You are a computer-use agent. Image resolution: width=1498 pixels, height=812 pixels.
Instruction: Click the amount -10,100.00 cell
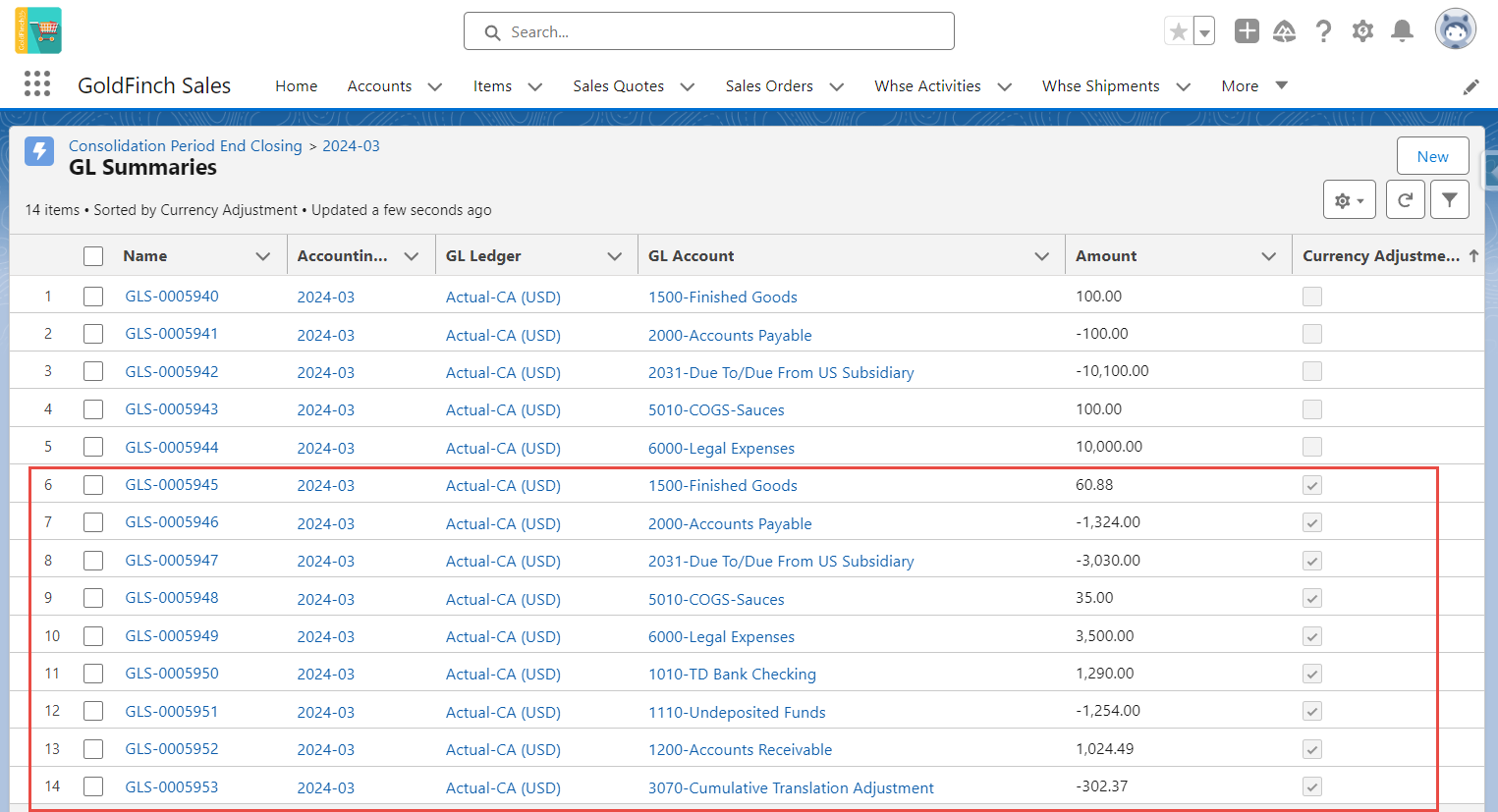click(x=1112, y=371)
